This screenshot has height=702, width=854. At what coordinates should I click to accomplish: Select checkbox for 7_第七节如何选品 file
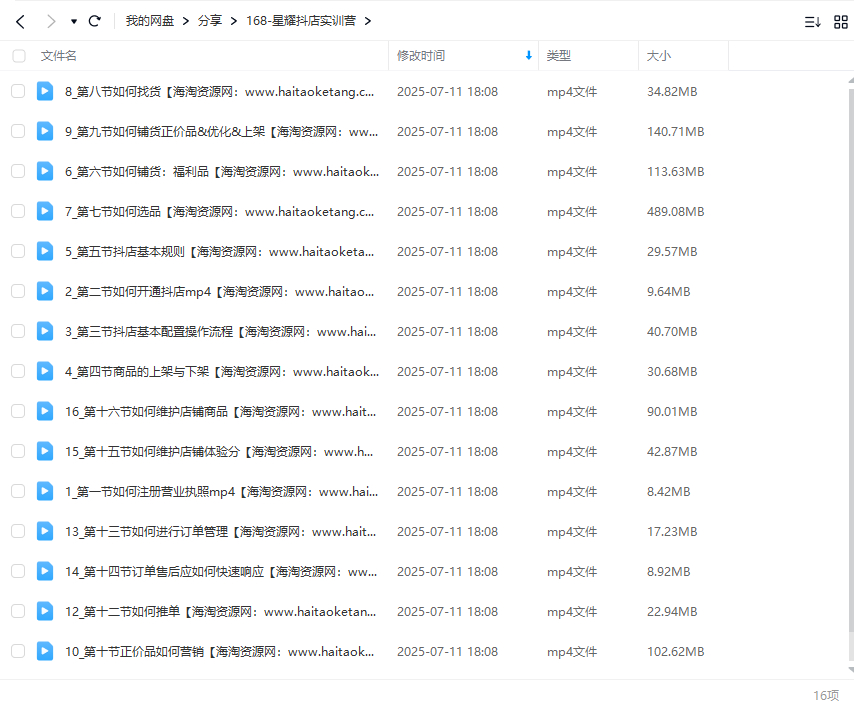18,211
